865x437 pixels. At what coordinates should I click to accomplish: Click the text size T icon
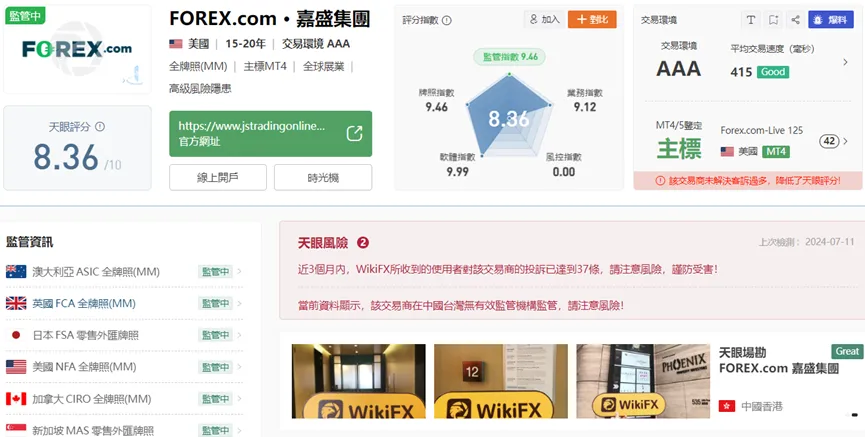tap(750, 20)
